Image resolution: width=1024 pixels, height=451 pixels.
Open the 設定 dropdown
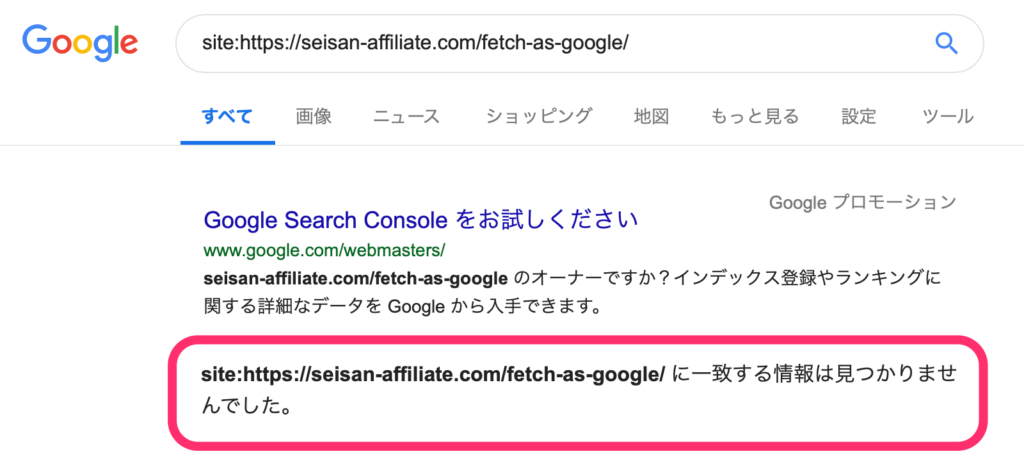tap(858, 116)
